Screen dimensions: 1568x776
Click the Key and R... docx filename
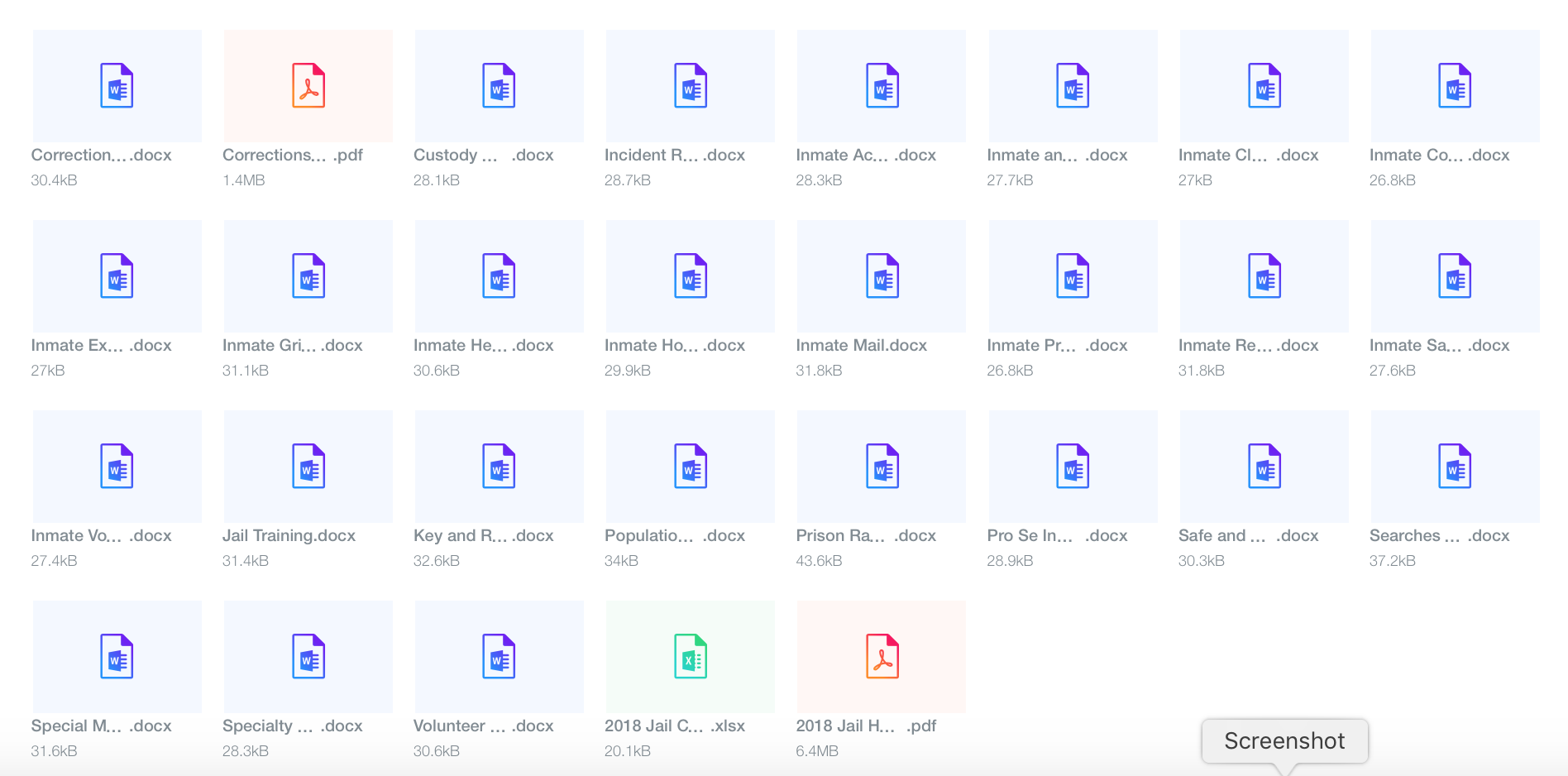[x=483, y=535]
